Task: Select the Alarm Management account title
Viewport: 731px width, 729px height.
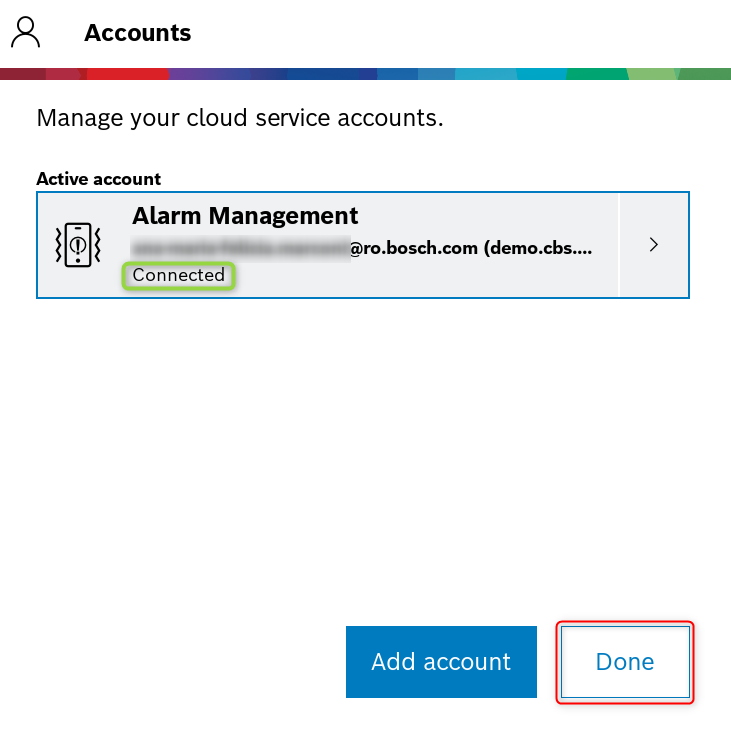Action: (x=245, y=215)
